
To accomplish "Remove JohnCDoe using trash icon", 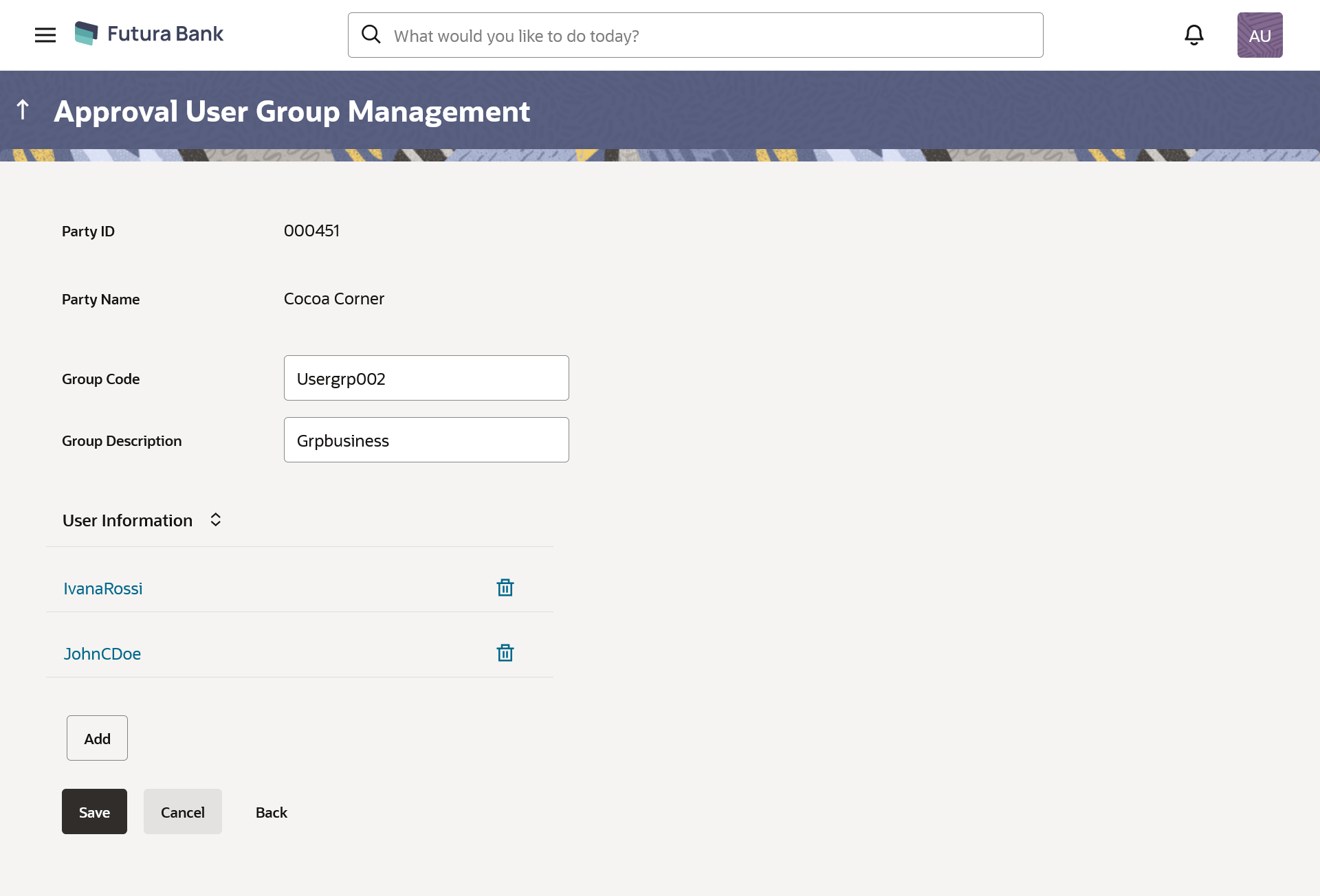I will (505, 653).
